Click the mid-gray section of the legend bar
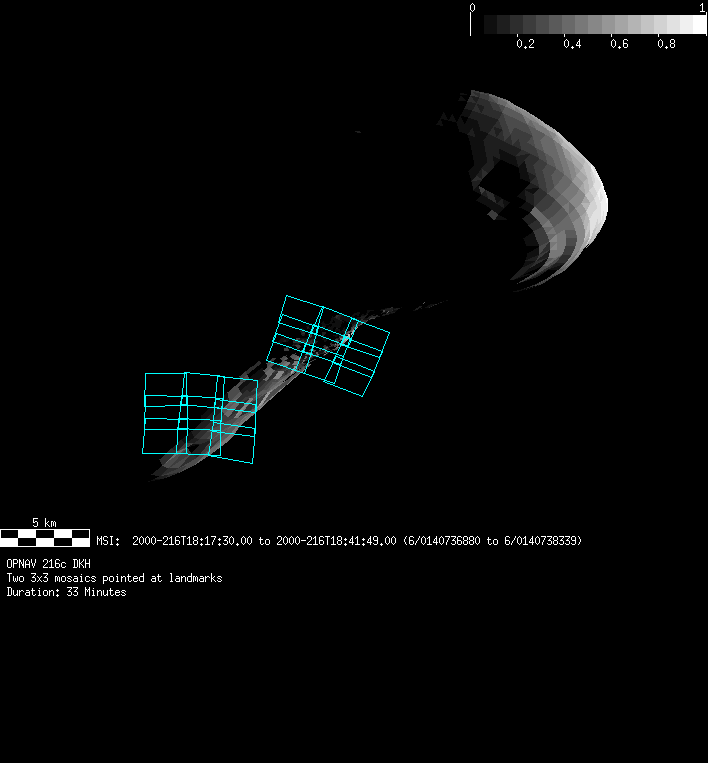The height and width of the screenshot is (763, 708). [x=588, y=25]
